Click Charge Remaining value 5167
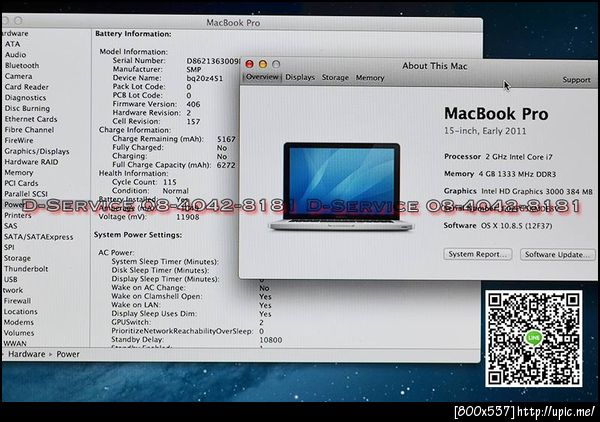The image size is (600, 422). click(226, 139)
